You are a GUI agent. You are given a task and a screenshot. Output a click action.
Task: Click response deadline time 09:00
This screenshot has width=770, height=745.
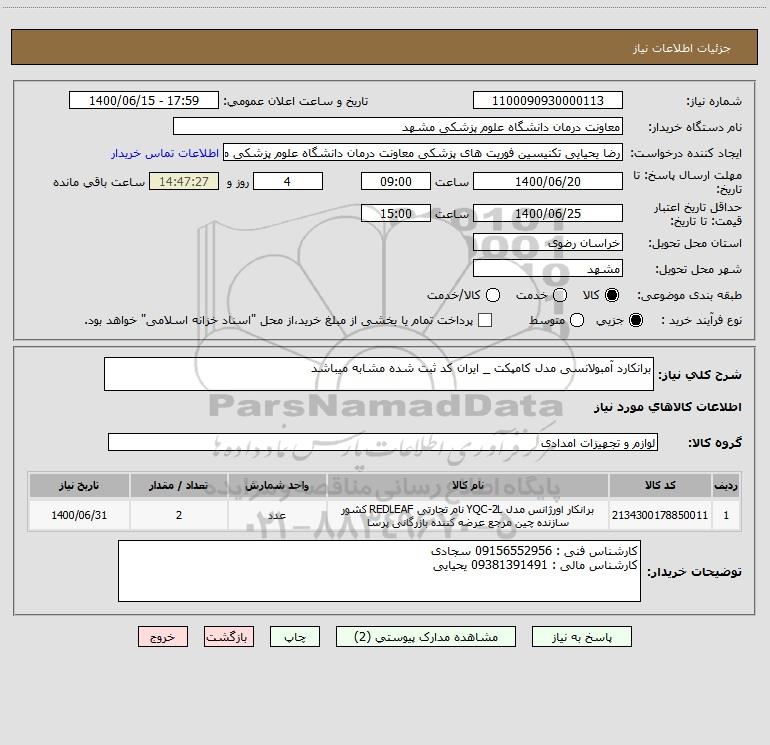[x=396, y=182]
